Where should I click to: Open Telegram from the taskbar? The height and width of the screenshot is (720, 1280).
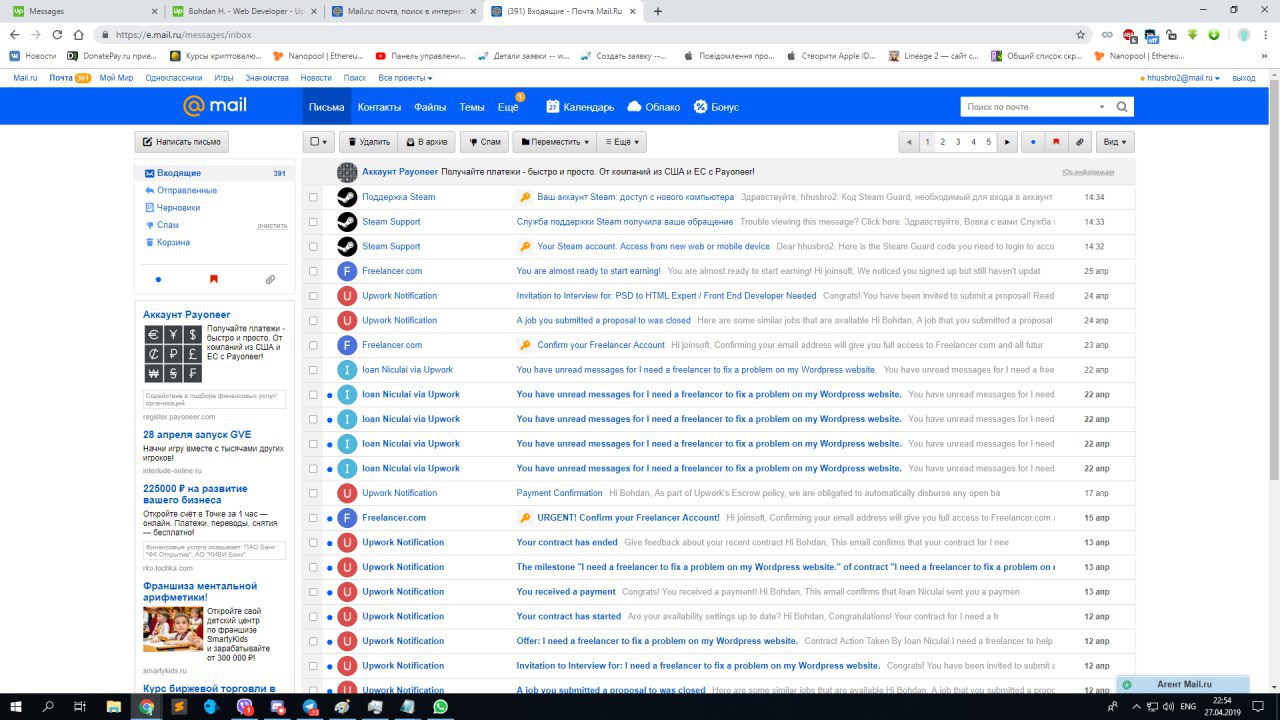[310, 706]
